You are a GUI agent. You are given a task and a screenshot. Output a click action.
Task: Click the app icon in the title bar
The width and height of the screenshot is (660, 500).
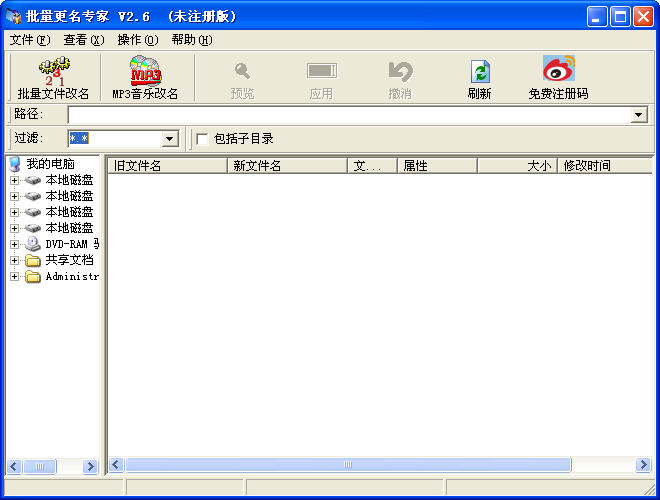(x=13, y=16)
